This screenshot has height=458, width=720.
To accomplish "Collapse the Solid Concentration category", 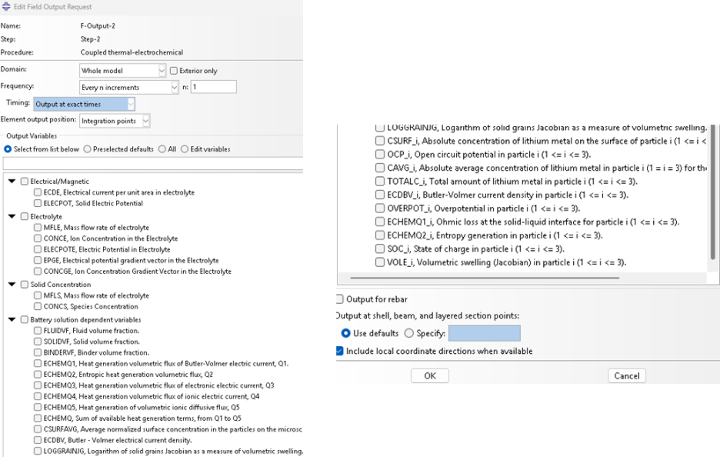I will tap(12, 284).
